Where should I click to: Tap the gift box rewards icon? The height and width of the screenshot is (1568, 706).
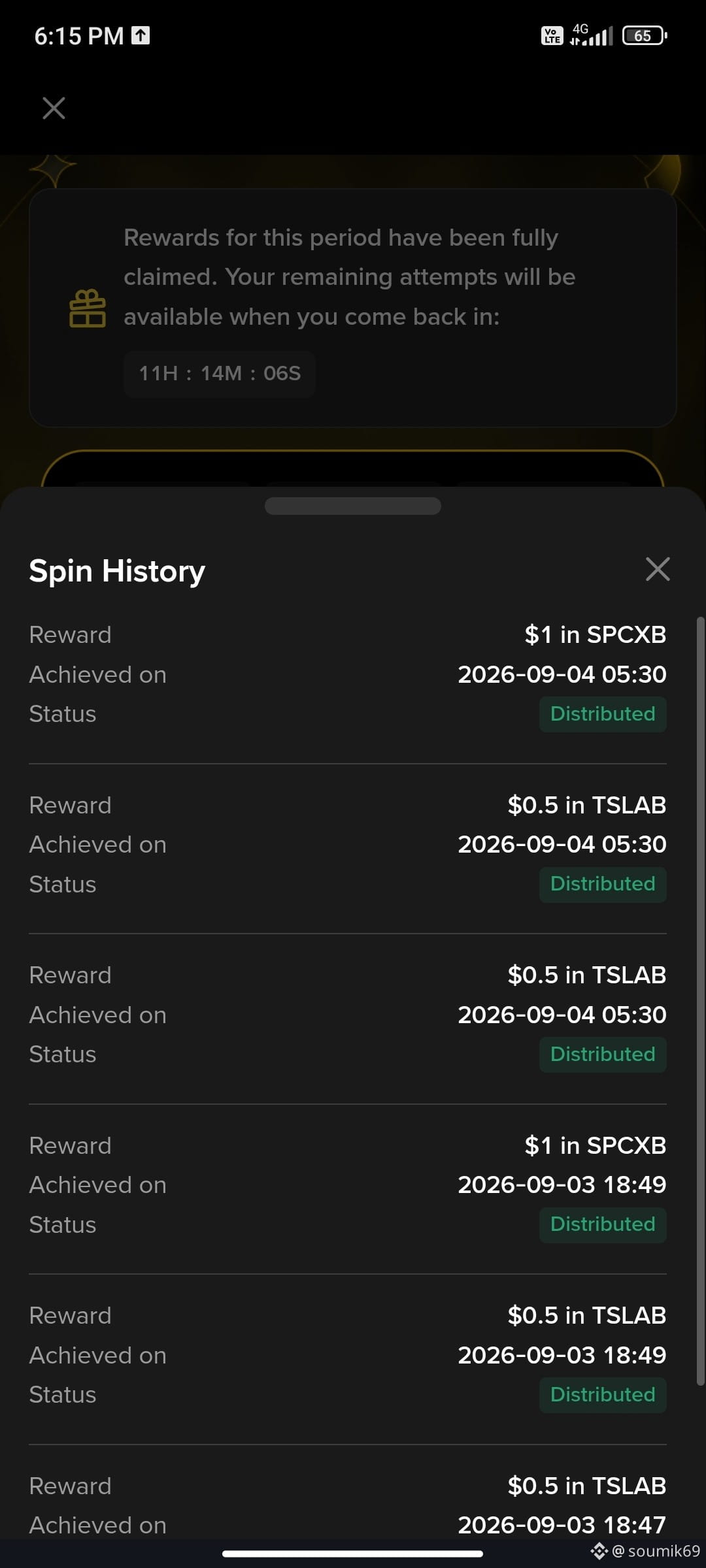pos(88,308)
